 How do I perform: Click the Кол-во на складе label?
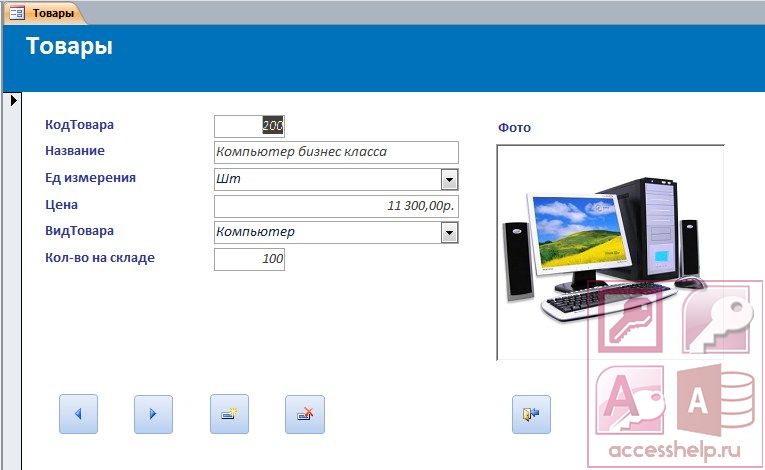[x=100, y=258]
